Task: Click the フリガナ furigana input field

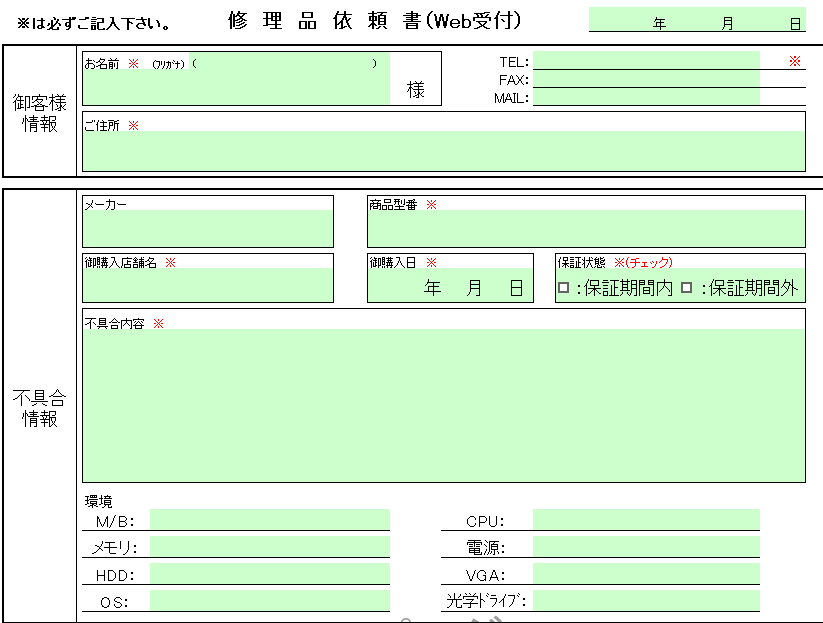Action: click(284, 63)
